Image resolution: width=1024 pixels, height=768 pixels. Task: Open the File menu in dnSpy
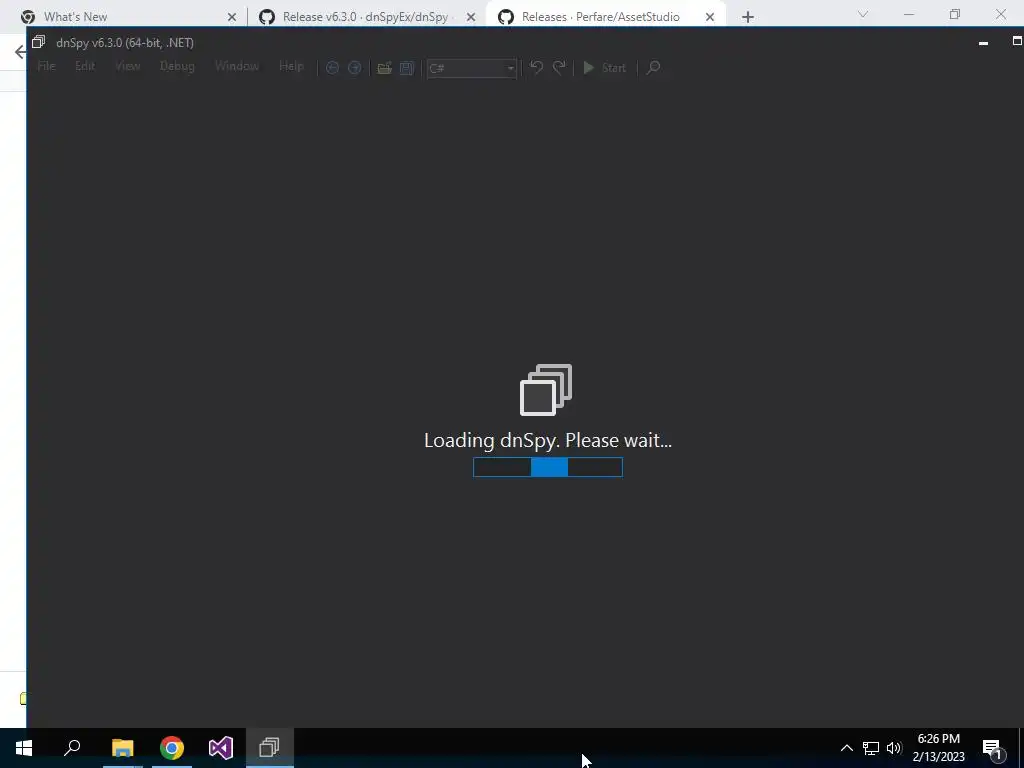[x=46, y=67]
